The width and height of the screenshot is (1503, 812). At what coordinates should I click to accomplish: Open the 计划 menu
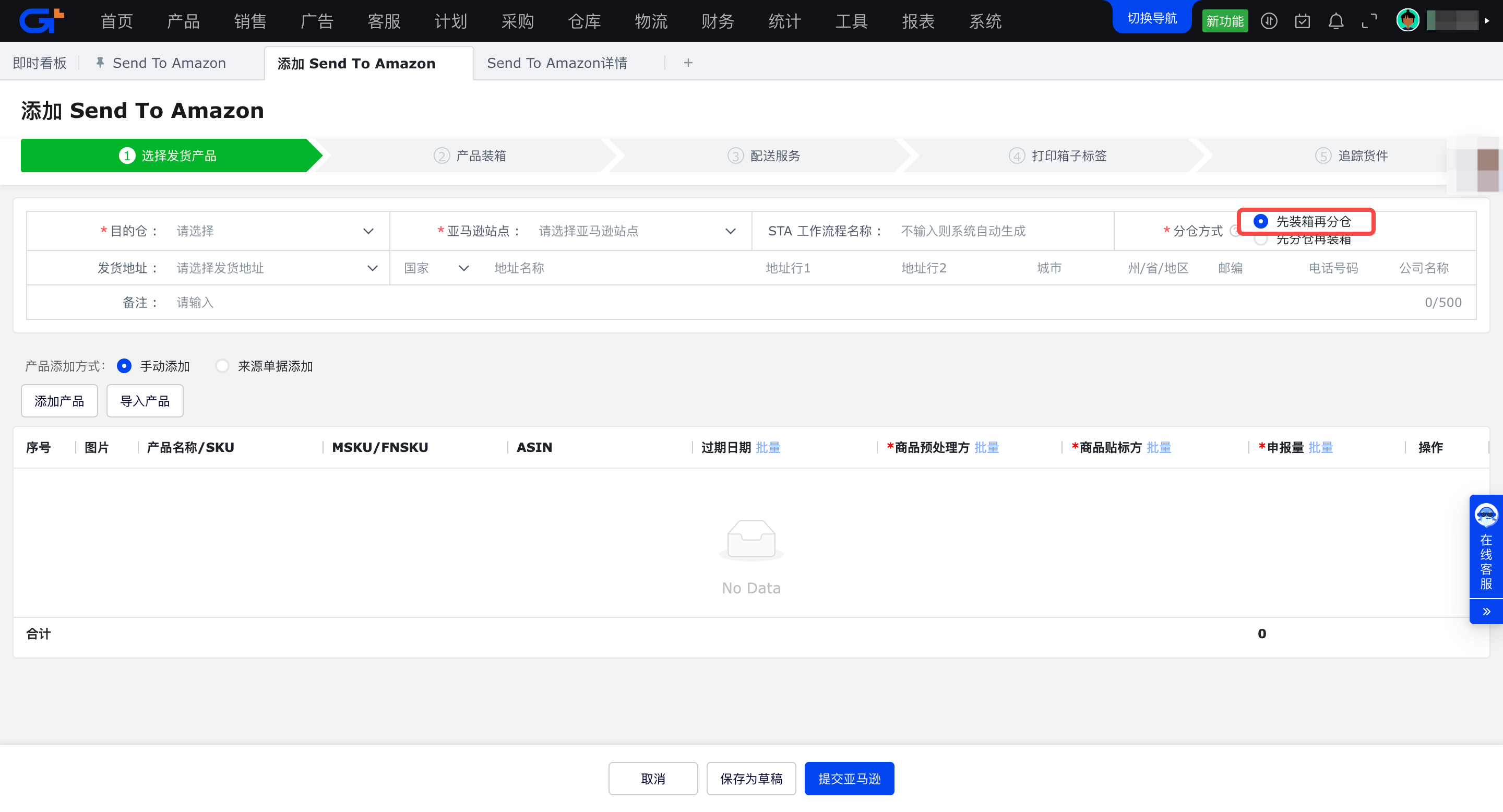click(450, 21)
